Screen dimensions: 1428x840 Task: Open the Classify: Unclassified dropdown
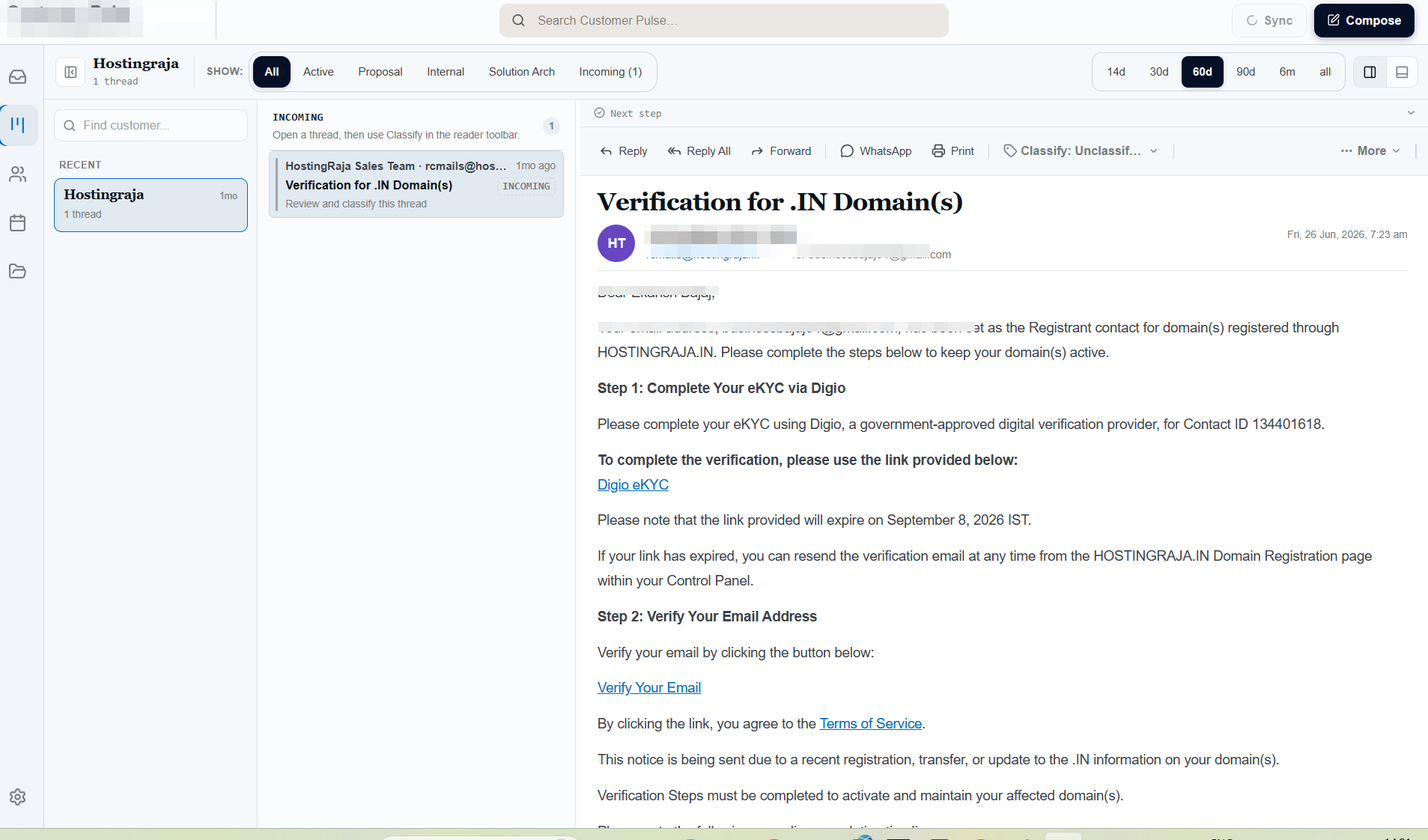(x=1081, y=151)
